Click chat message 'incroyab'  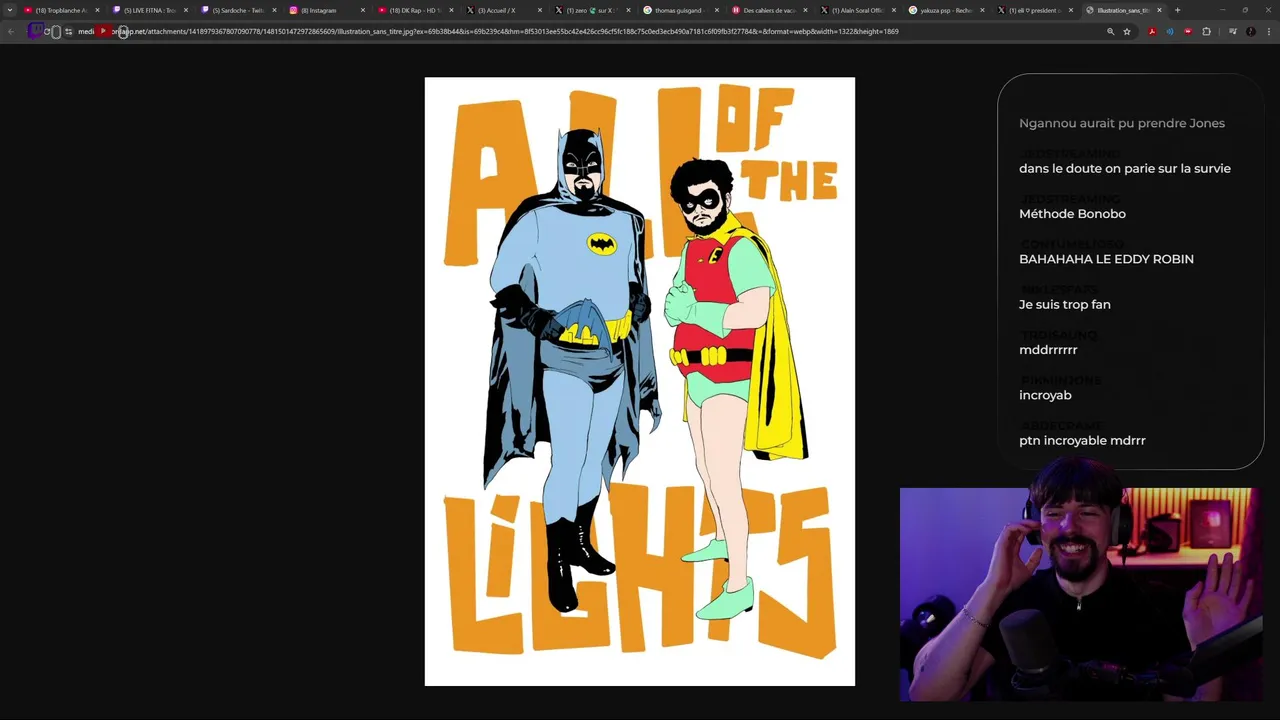(1045, 395)
